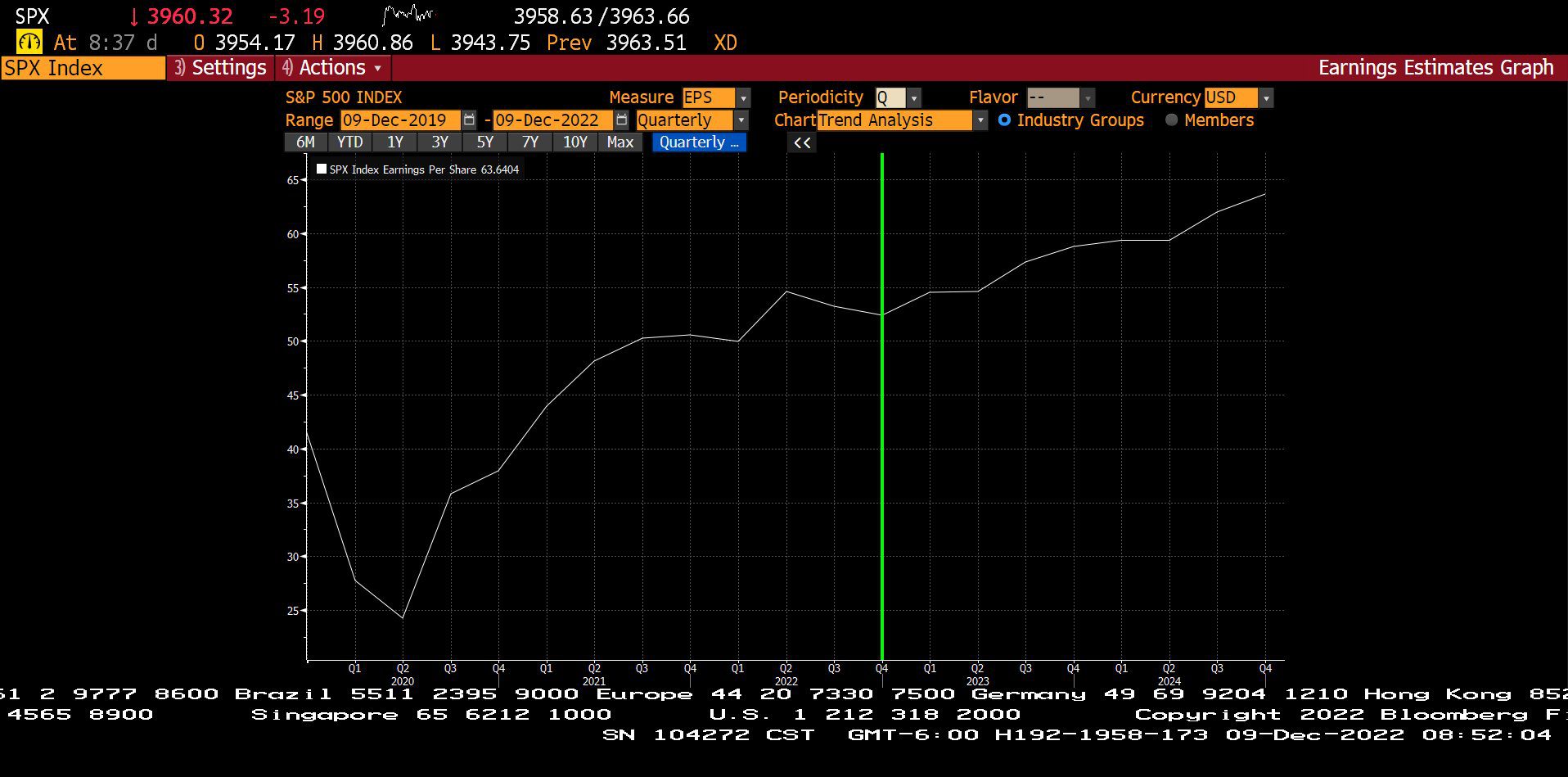Click the SPX last price 3960.32
The height and width of the screenshot is (777, 1568).
[190, 16]
